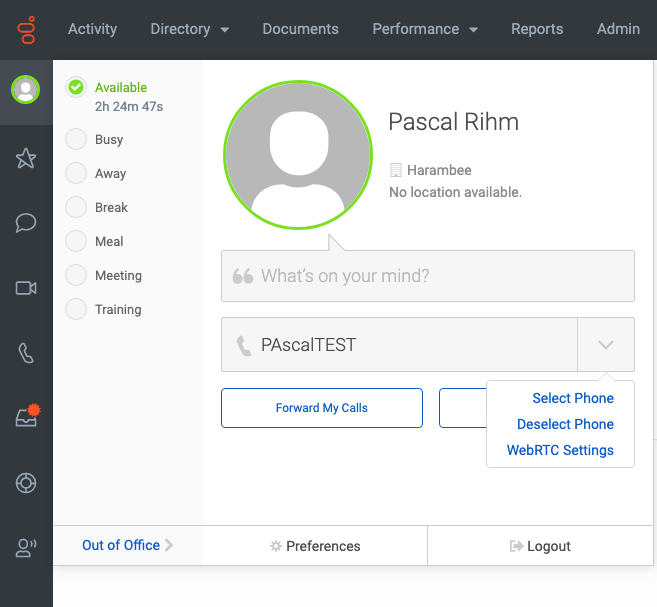This screenshot has height=607, width=657.
Task: Open the agent headset icon at sidebar bottom
Action: click(x=26, y=548)
